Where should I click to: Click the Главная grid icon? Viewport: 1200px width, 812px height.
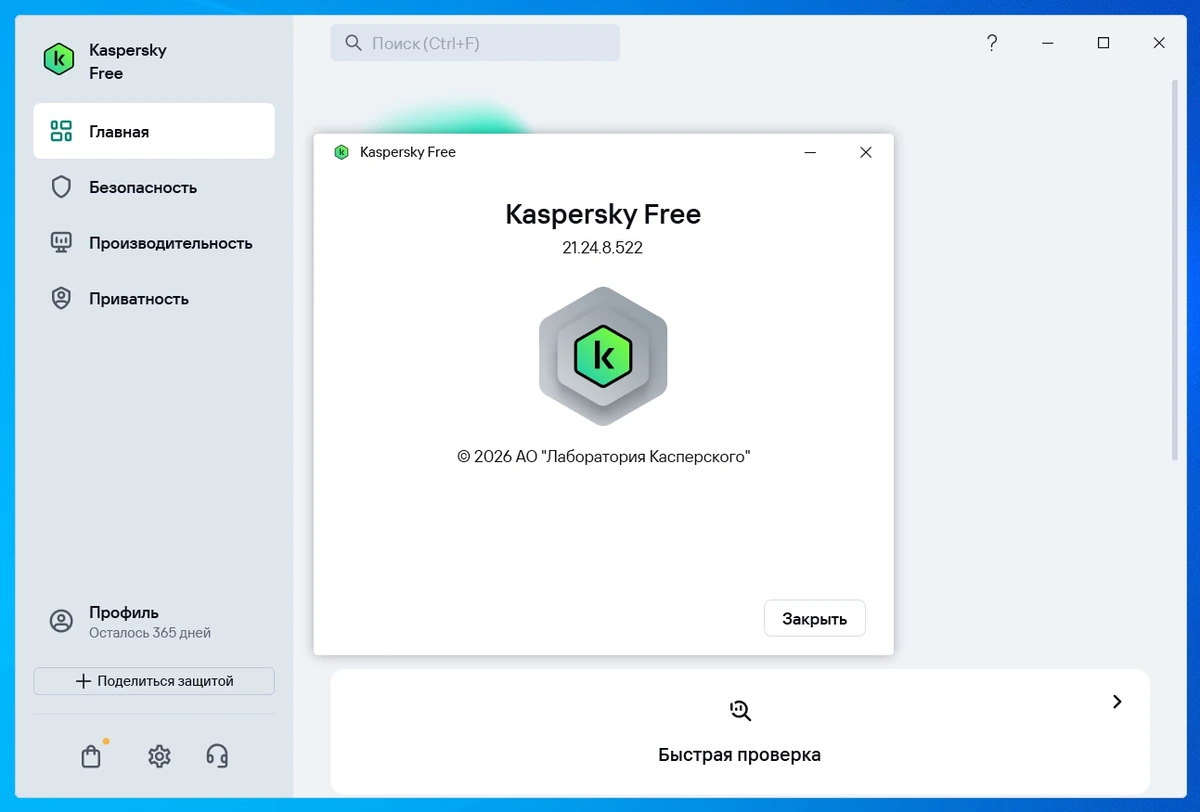[61, 131]
